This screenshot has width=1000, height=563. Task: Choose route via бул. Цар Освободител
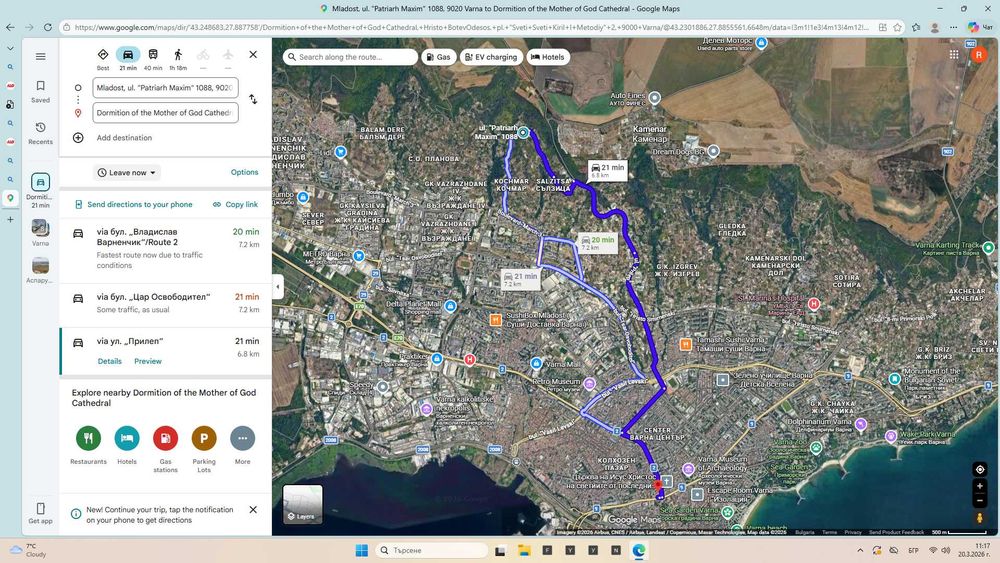click(x=165, y=303)
